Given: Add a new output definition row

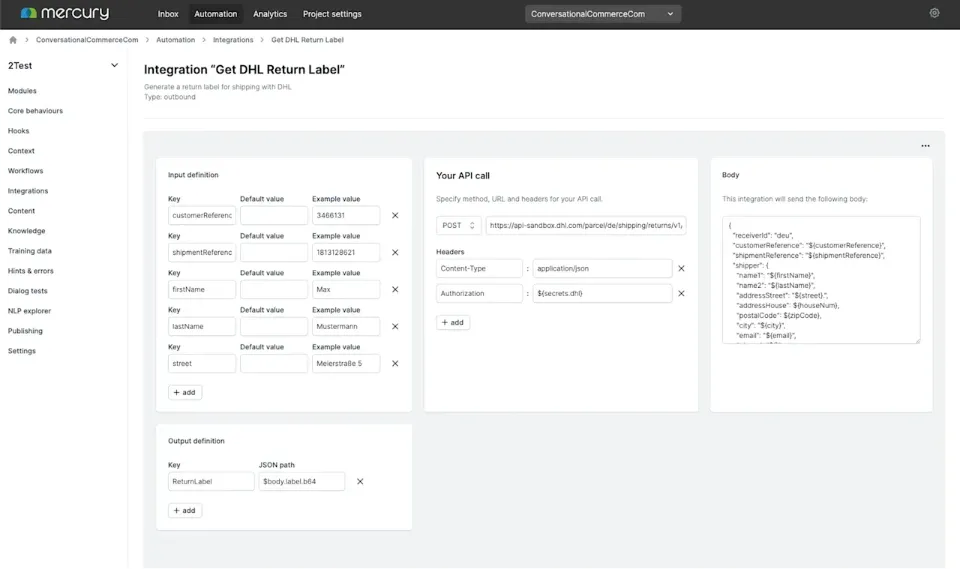Looking at the screenshot, I should coord(185,510).
